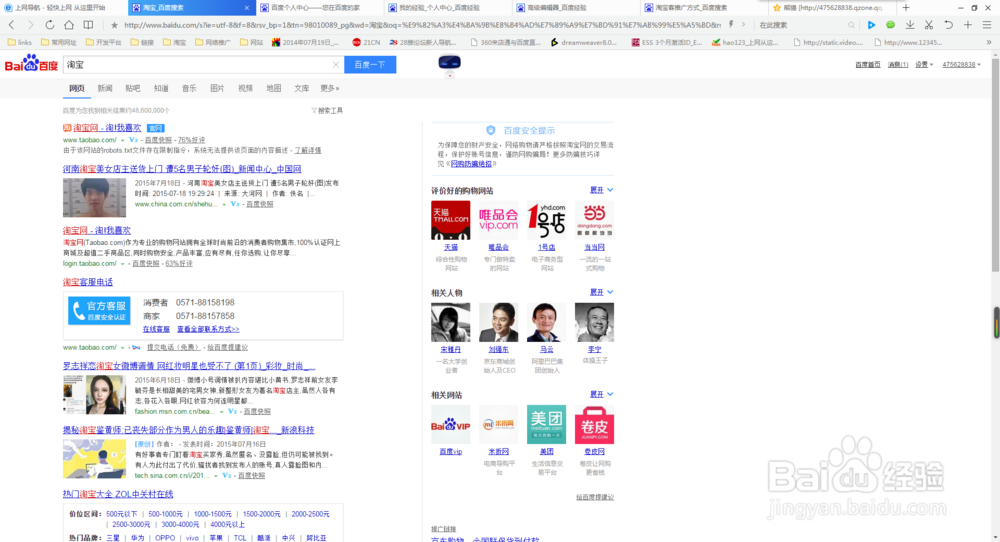Go to browser home page icon
This screenshot has width=1000, height=542.
click(x=69, y=25)
